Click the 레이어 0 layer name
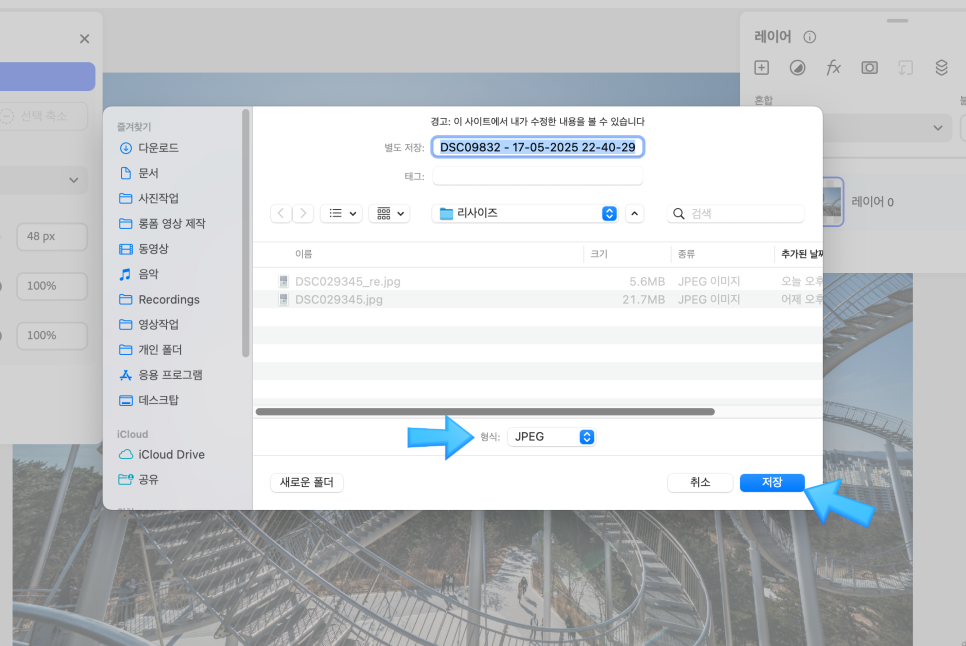 pos(872,202)
